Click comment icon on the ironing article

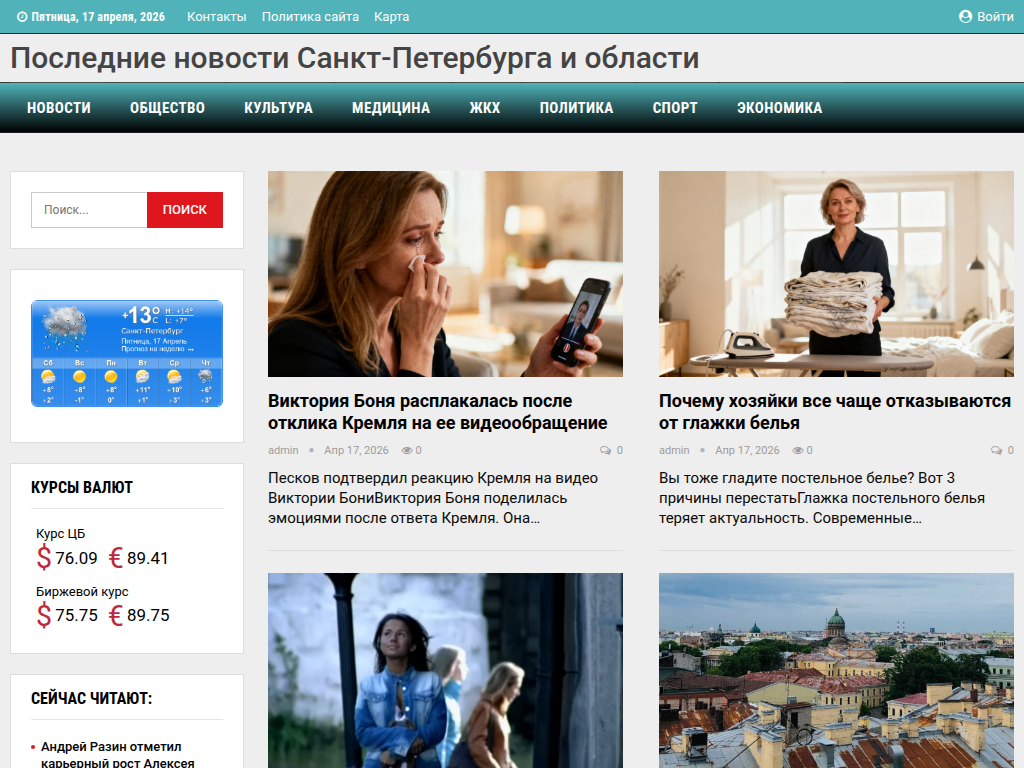994,450
